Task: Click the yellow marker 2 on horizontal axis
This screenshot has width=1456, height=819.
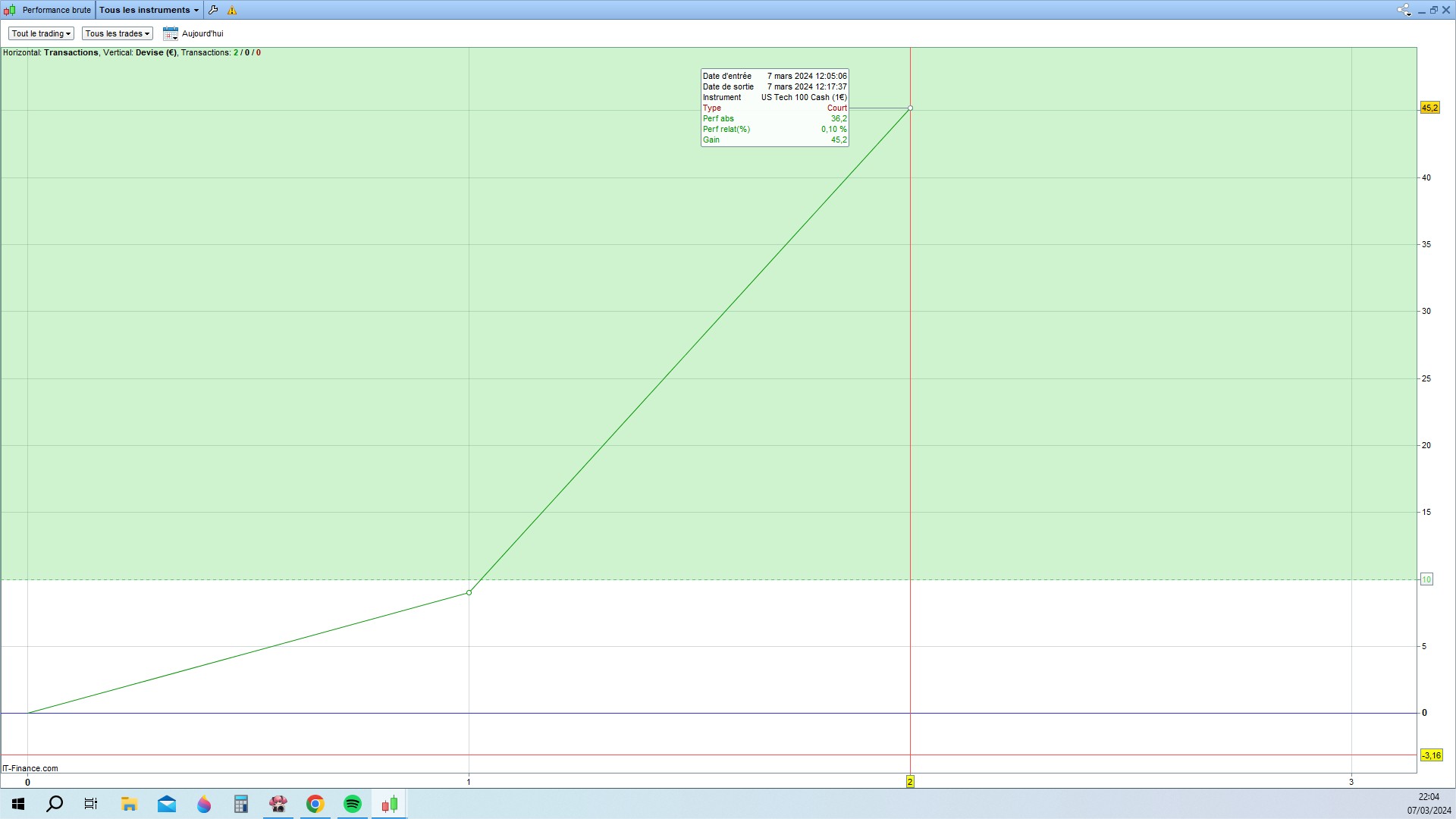Action: tap(910, 781)
